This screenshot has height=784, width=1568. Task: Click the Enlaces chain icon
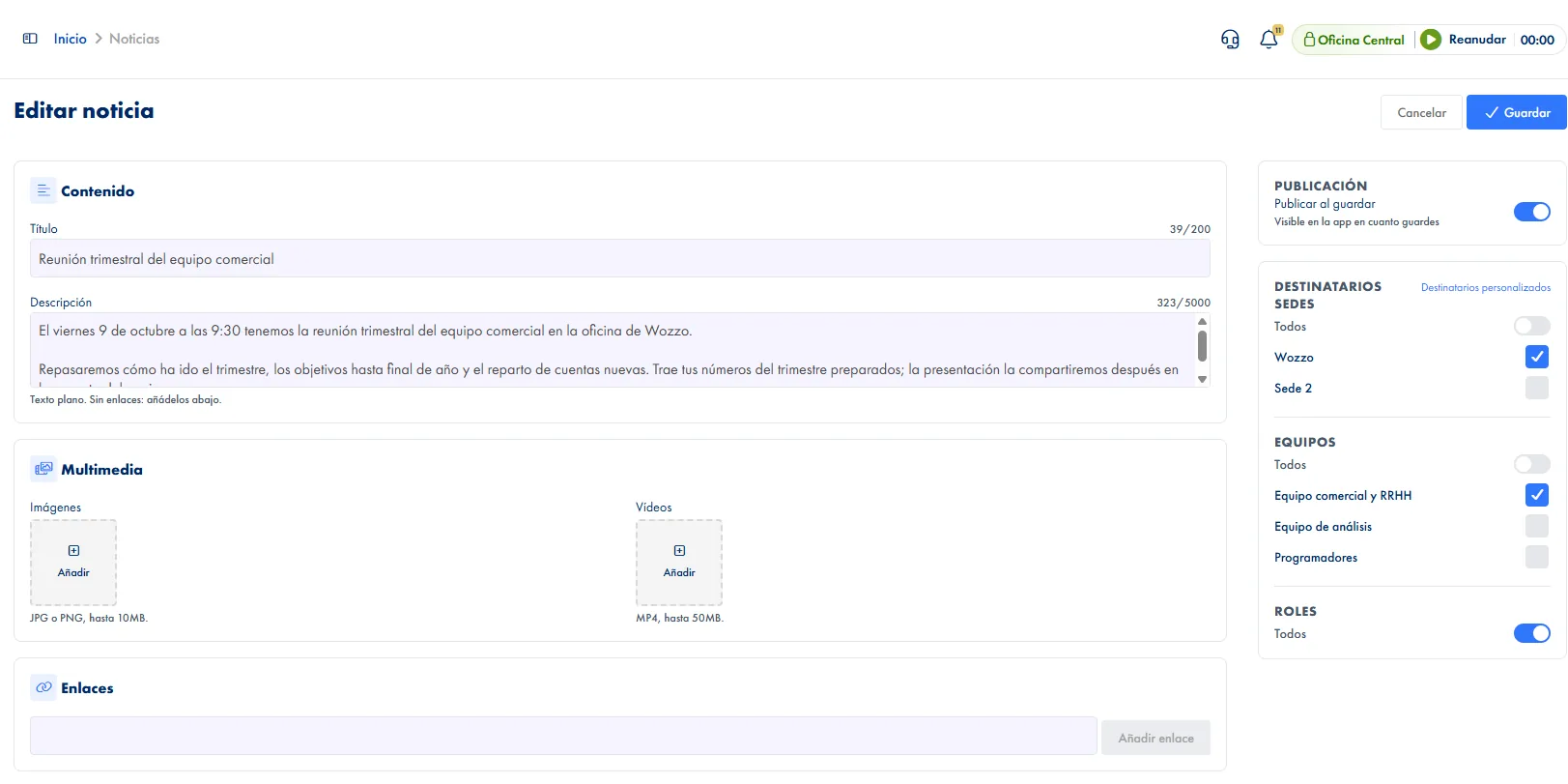[43, 687]
